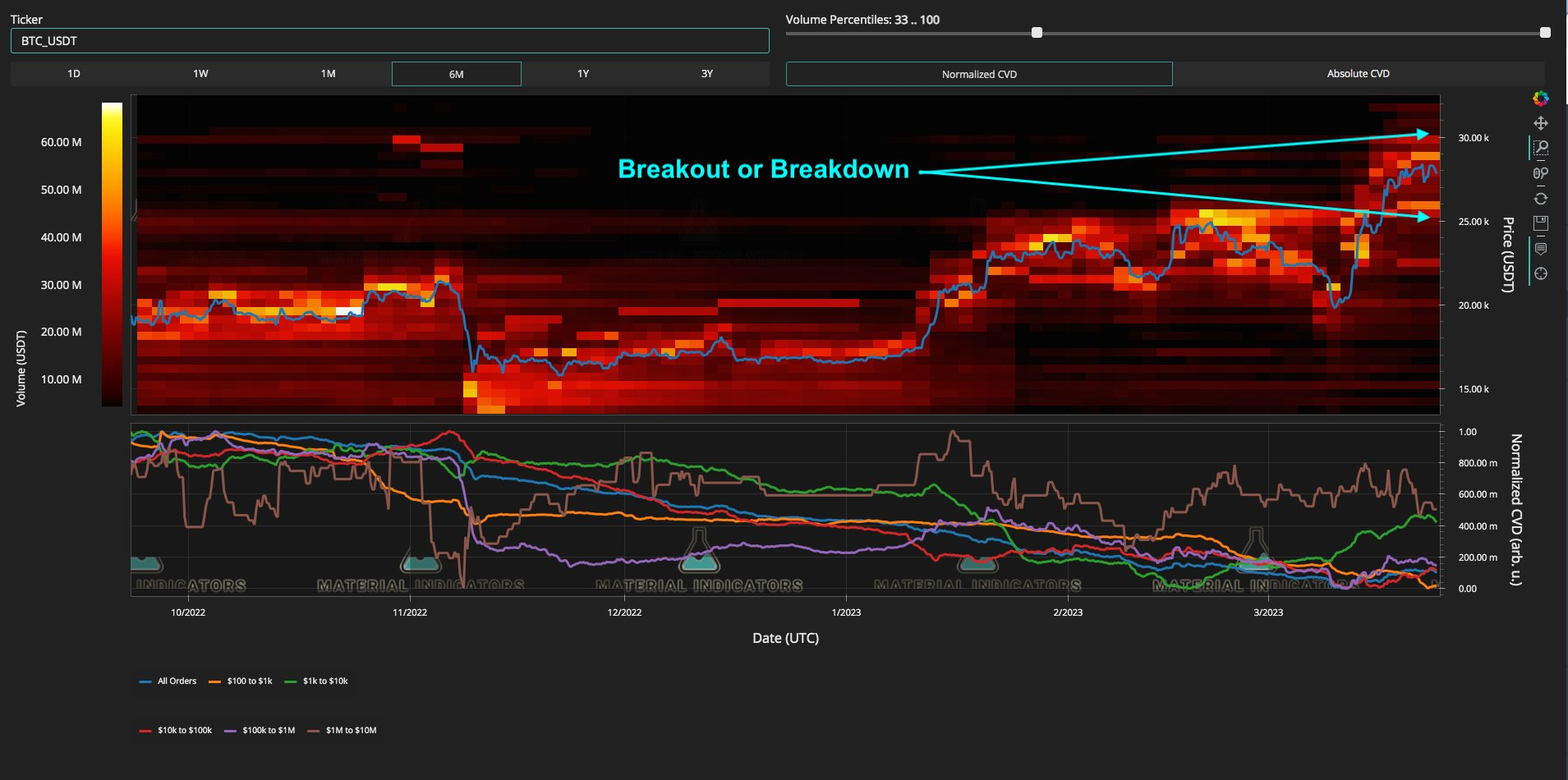This screenshot has width=1568, height=780.
Task: Click the 50.00 M volume scale label
Action: pos(62,190)
